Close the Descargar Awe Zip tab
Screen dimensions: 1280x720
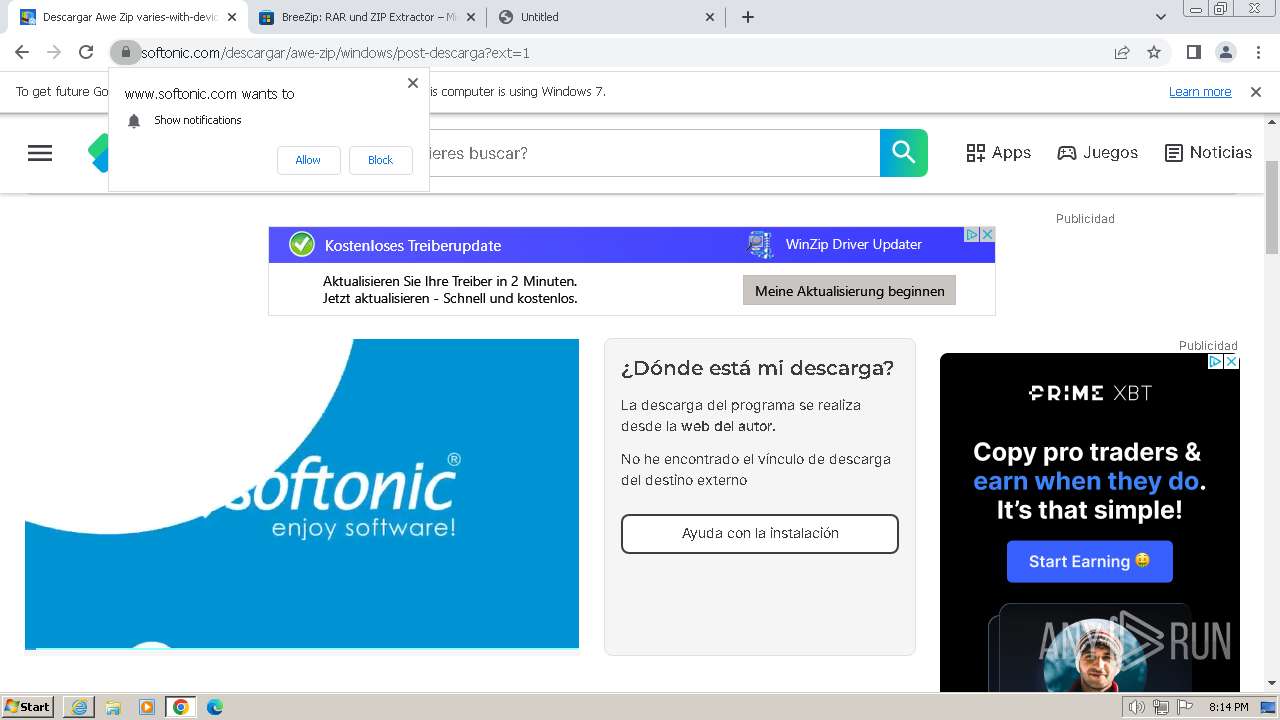(x=232, y=17)
